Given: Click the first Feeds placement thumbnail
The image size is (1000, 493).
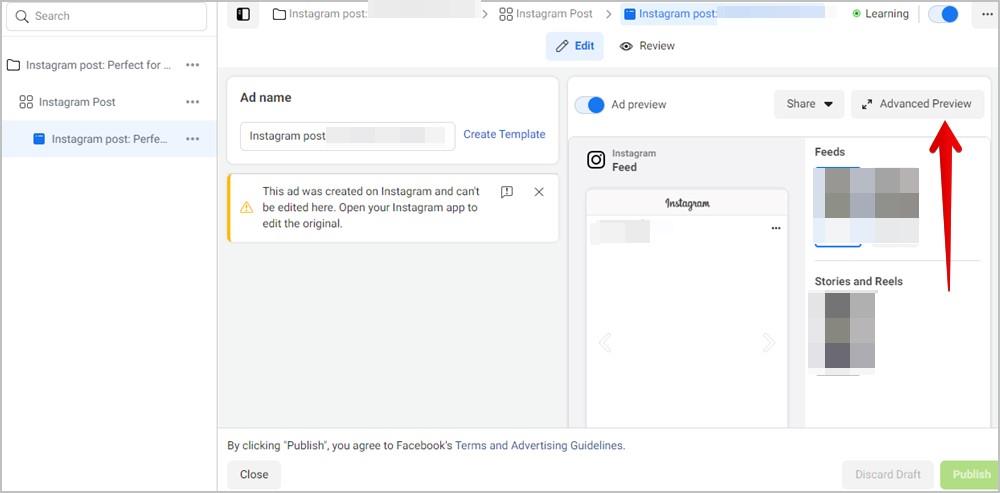Looking at the screenshot, I should pos(838,207).
